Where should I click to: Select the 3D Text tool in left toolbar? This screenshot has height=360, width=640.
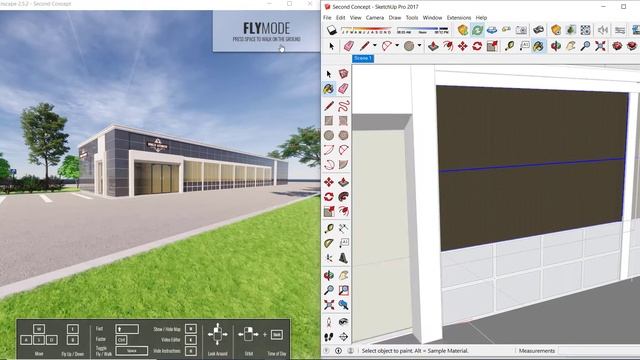343,258
